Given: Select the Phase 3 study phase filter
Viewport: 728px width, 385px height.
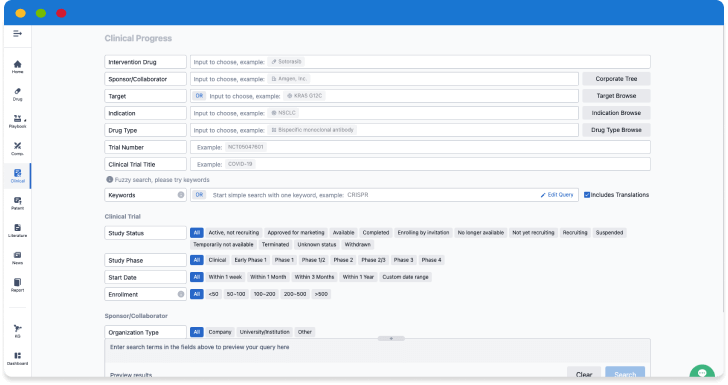Looking at the screenshot, I should (x=403, y=260).
